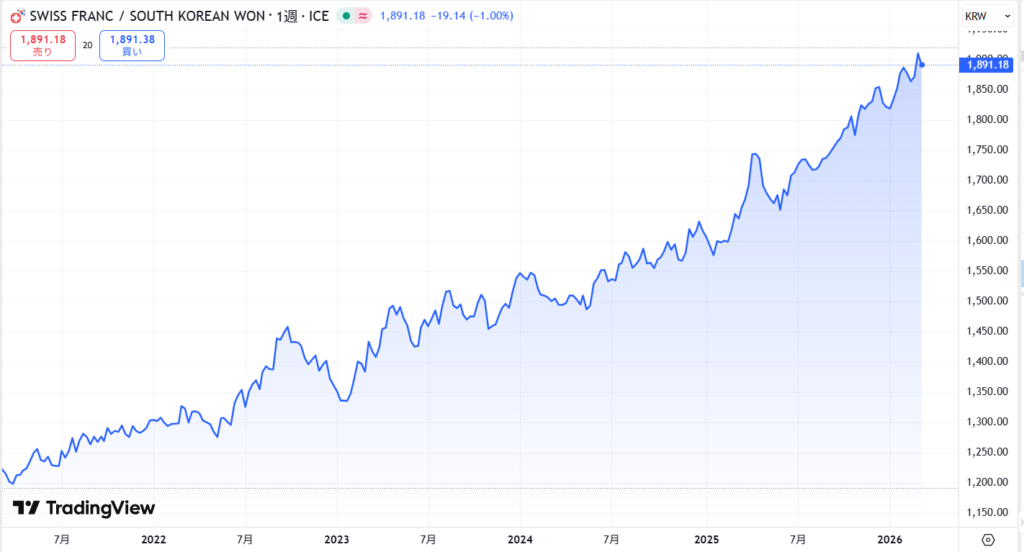Click the 2026 label on time axis
The height and width of the screenshot is (552, 1024).
pyautogui.click(x=889, y=539)
